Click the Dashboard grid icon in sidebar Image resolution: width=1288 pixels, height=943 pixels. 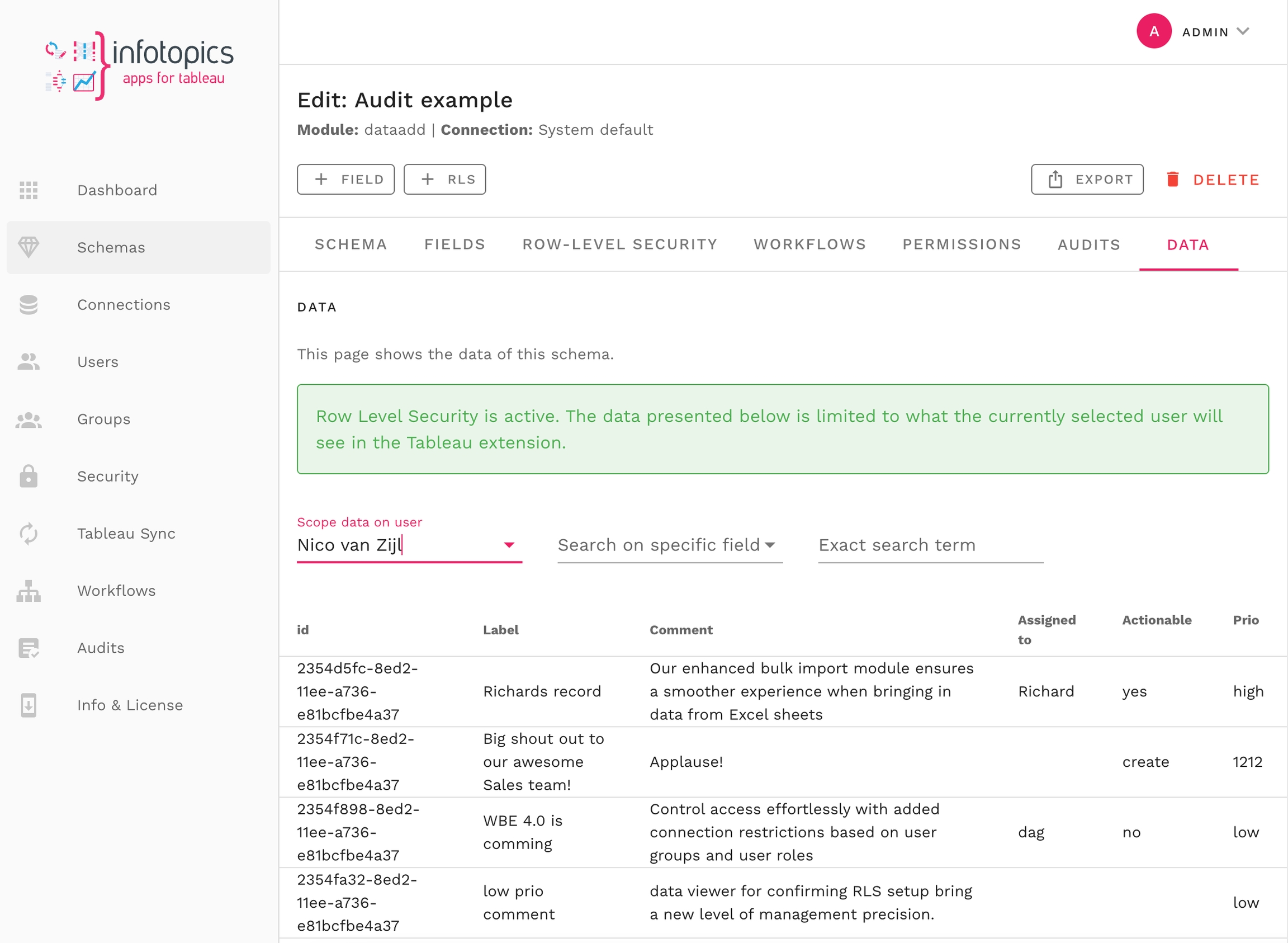(29, 190)
